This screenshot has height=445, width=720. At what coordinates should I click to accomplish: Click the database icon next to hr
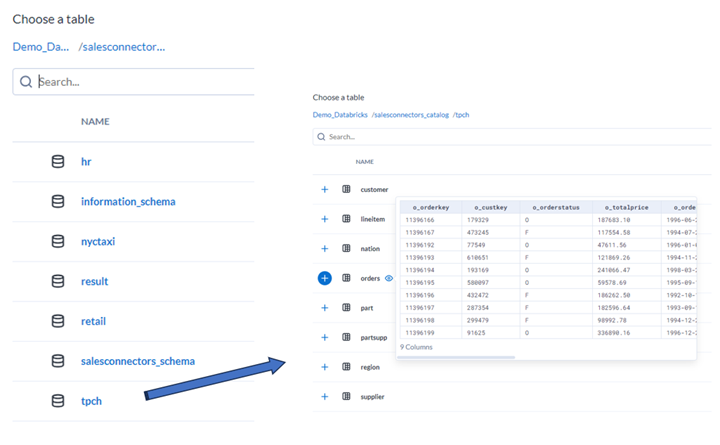coord(58,162)
